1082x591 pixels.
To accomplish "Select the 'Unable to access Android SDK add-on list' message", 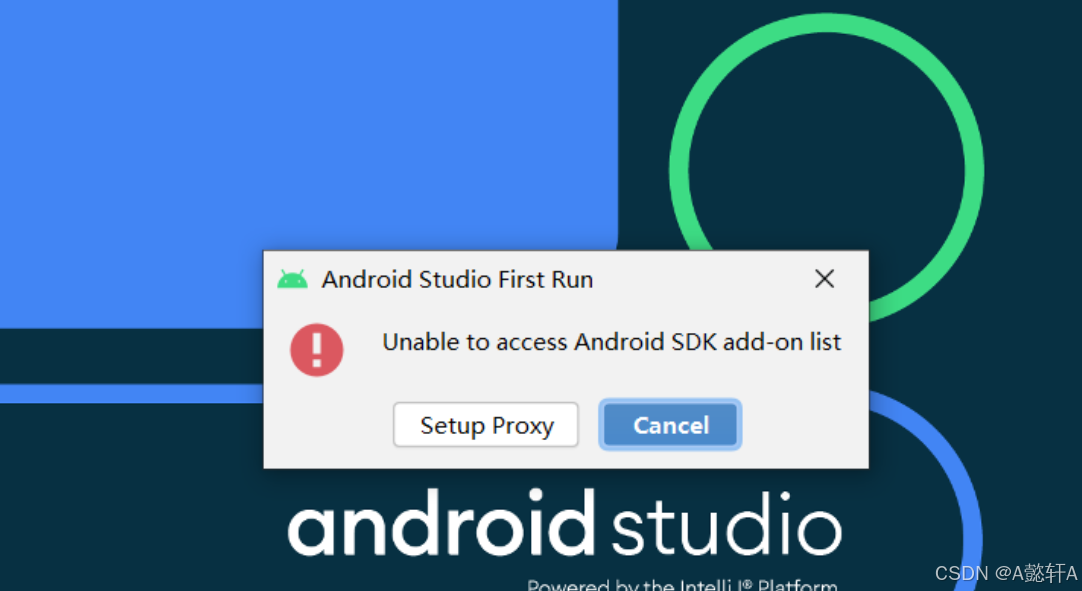I will point(611,342).
